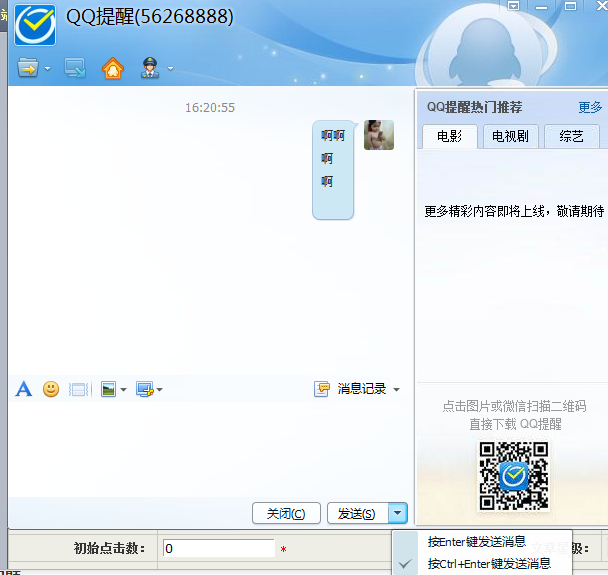The width and height of the screenshot is (608, 575).
Task: Open the 消息记录 message history
Action: point(361,389)
